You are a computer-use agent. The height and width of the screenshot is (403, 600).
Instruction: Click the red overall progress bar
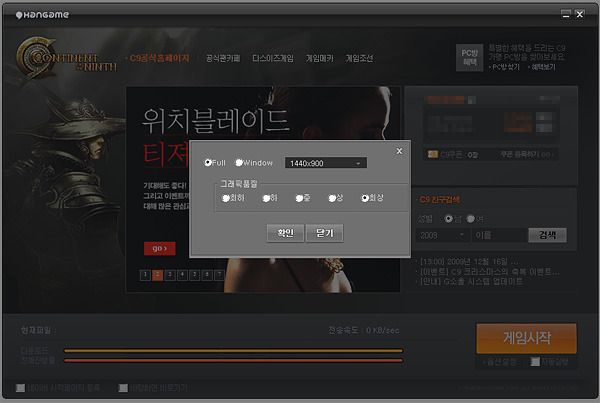coord(233,361)
